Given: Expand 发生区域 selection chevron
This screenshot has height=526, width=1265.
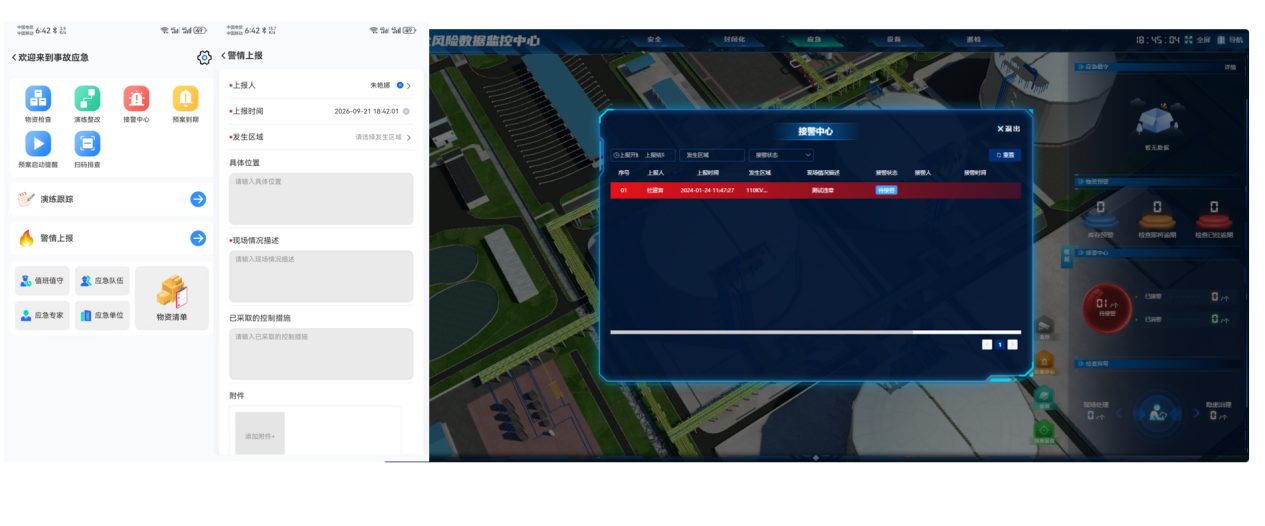Looking at the screenshot, I should [409, 137].
